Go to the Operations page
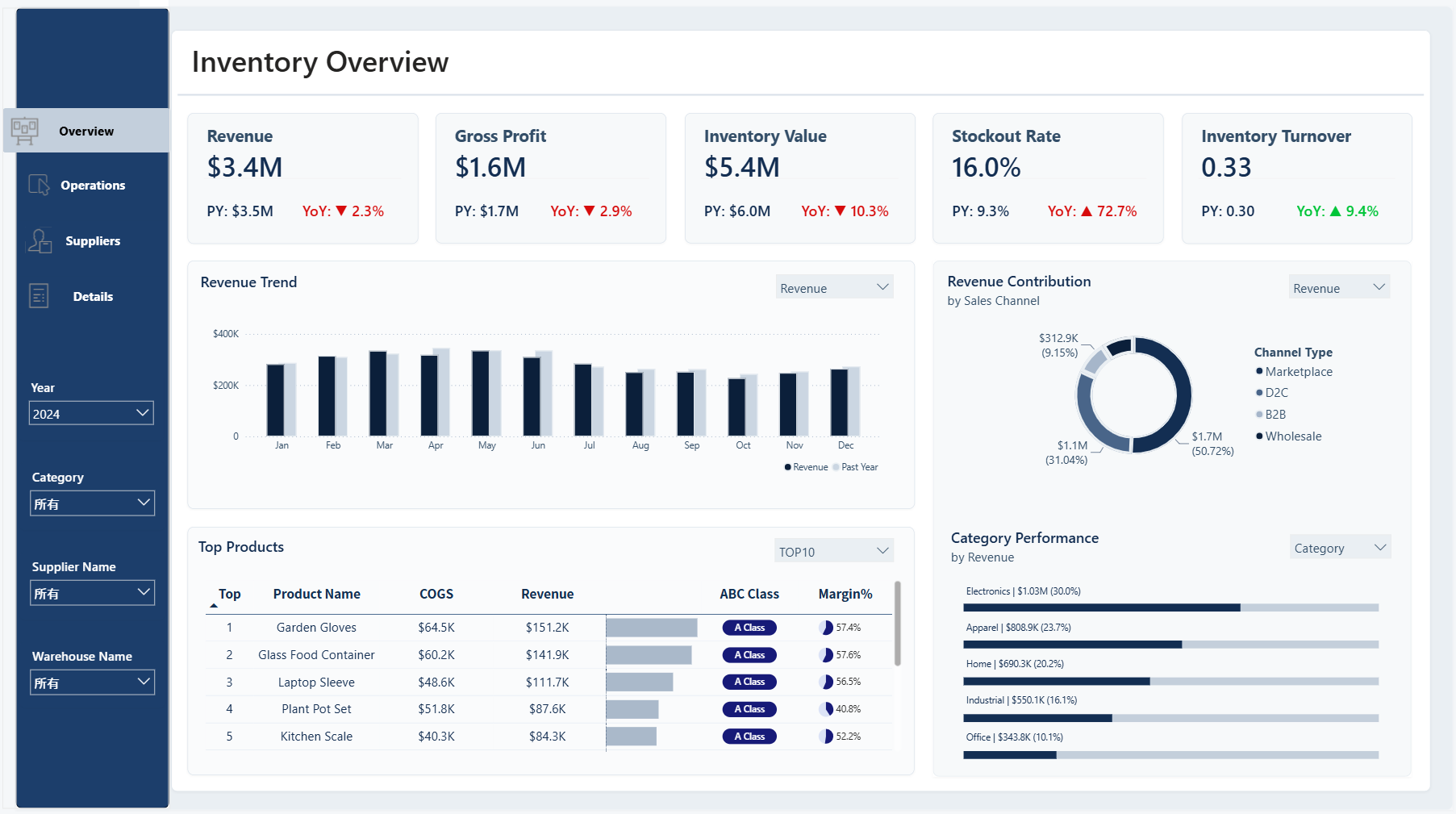The image size is (1456, 814). coord(92,185)
